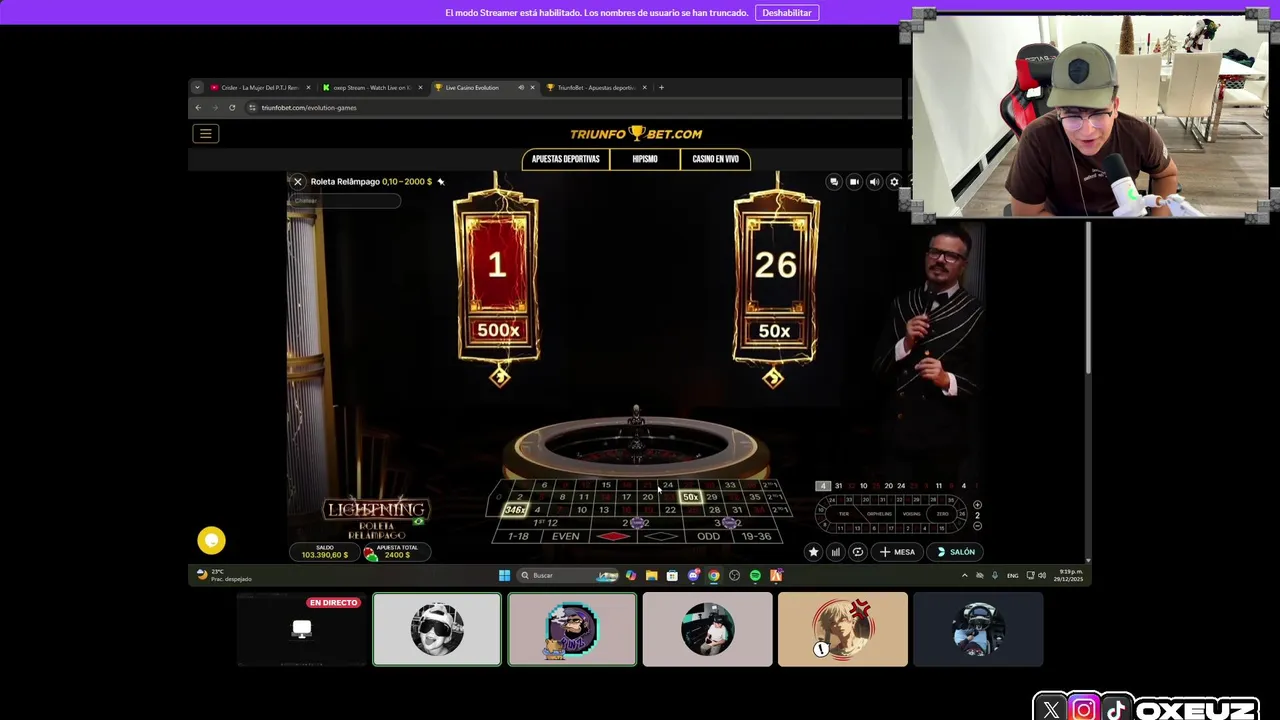Viewport: 1280px width, 720px height.
Task: Close the Roleta Relâmpago game
Action: point(297,182)
